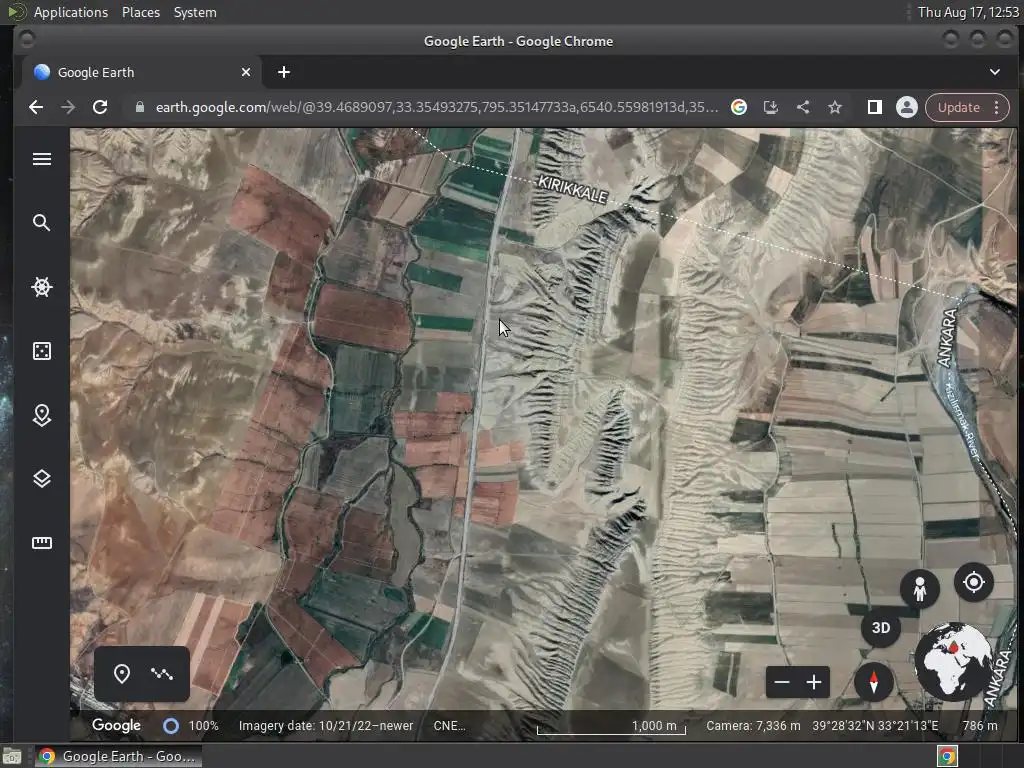Click the clock Thu Aug 17, 12:53
This screenshot has height=768, width=1024.
tap(968, 12)
